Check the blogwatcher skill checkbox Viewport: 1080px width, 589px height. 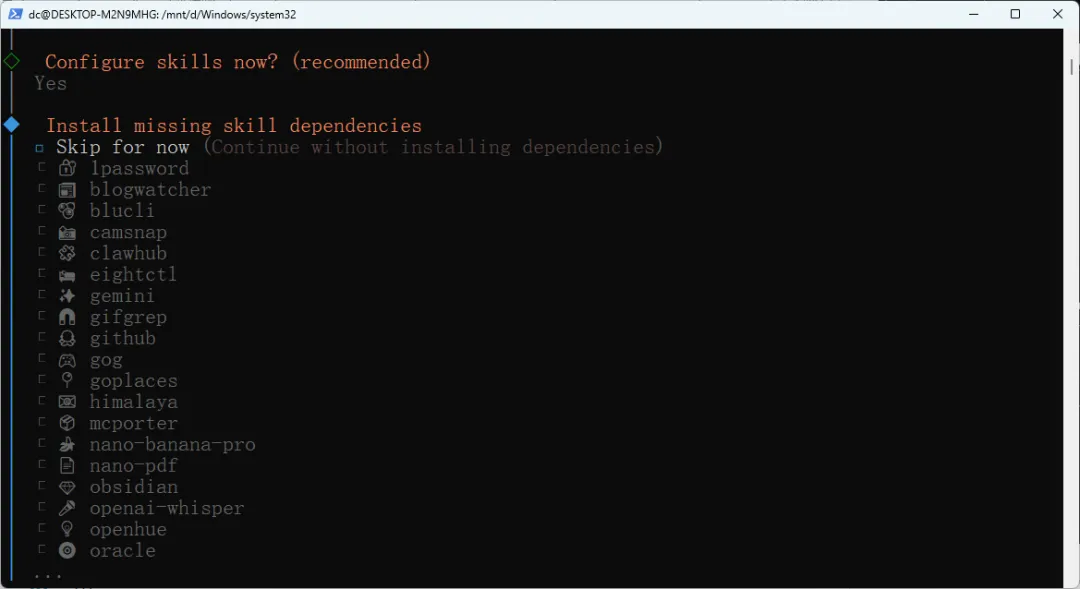(x=42, y=188)
